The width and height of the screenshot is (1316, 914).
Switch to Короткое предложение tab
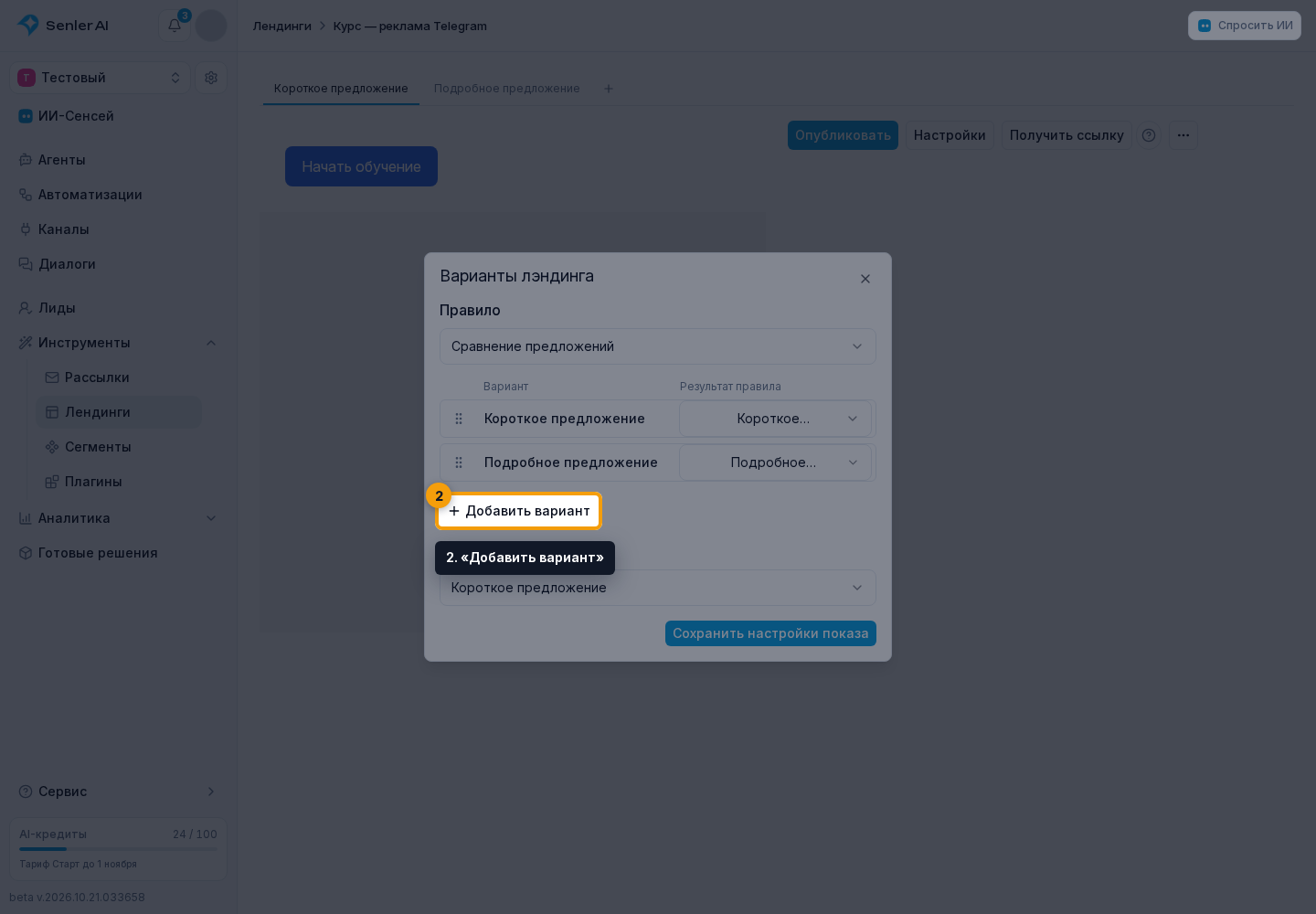point(341,89)
